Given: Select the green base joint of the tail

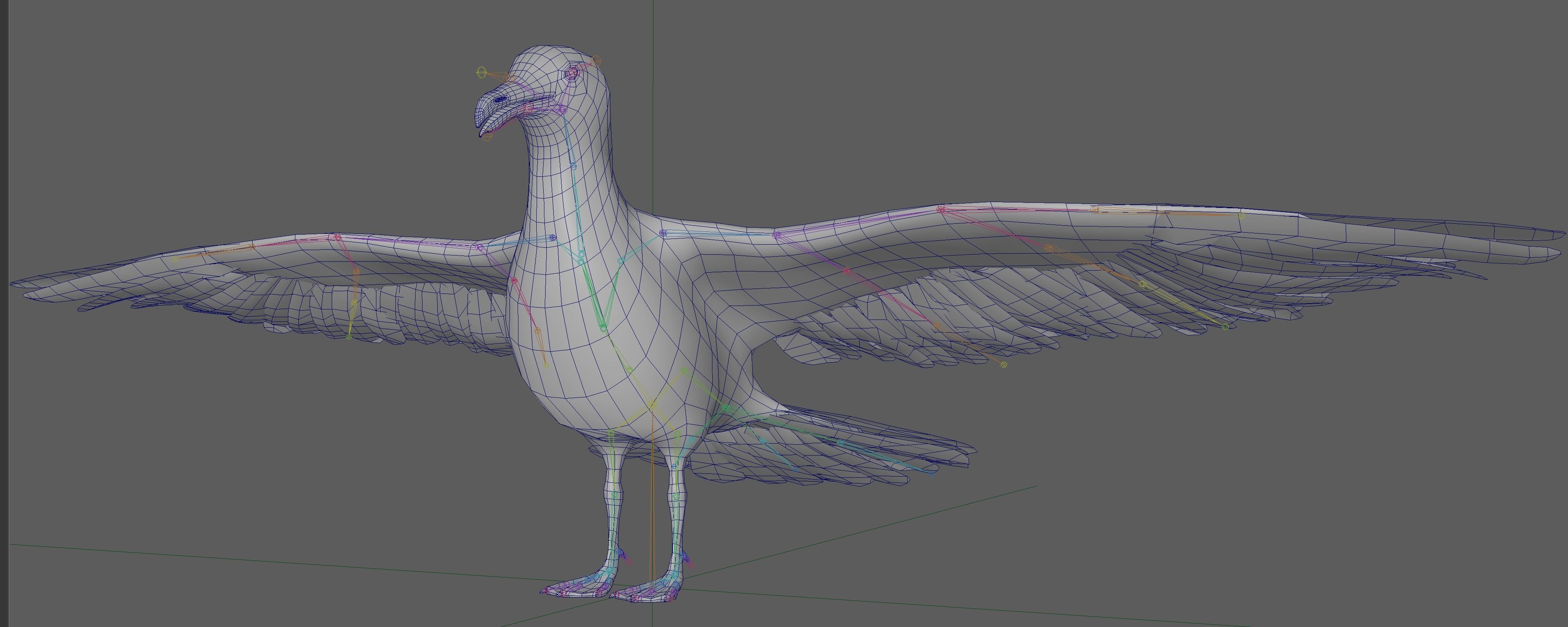Looking at the screenshot, I should (726, 408).
